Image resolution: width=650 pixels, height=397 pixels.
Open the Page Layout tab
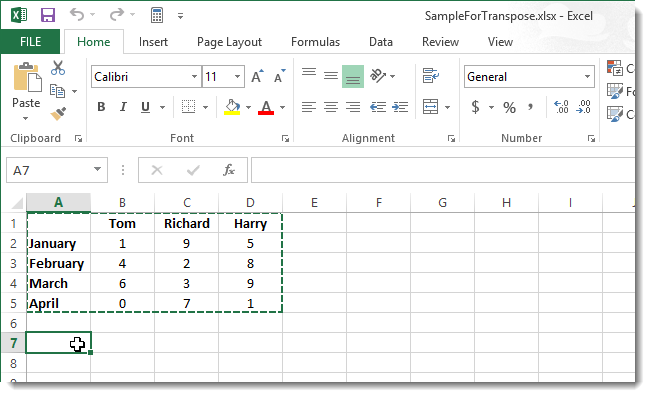pos(229,42)
